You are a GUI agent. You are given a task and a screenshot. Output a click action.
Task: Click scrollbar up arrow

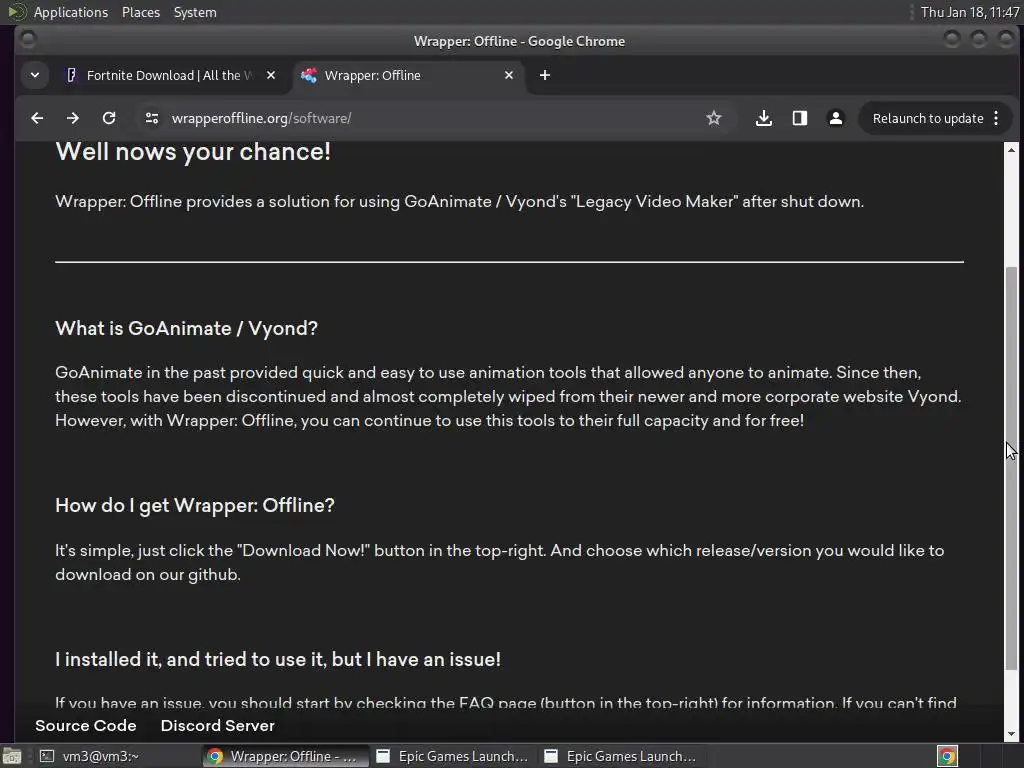tap(1012, 150)
